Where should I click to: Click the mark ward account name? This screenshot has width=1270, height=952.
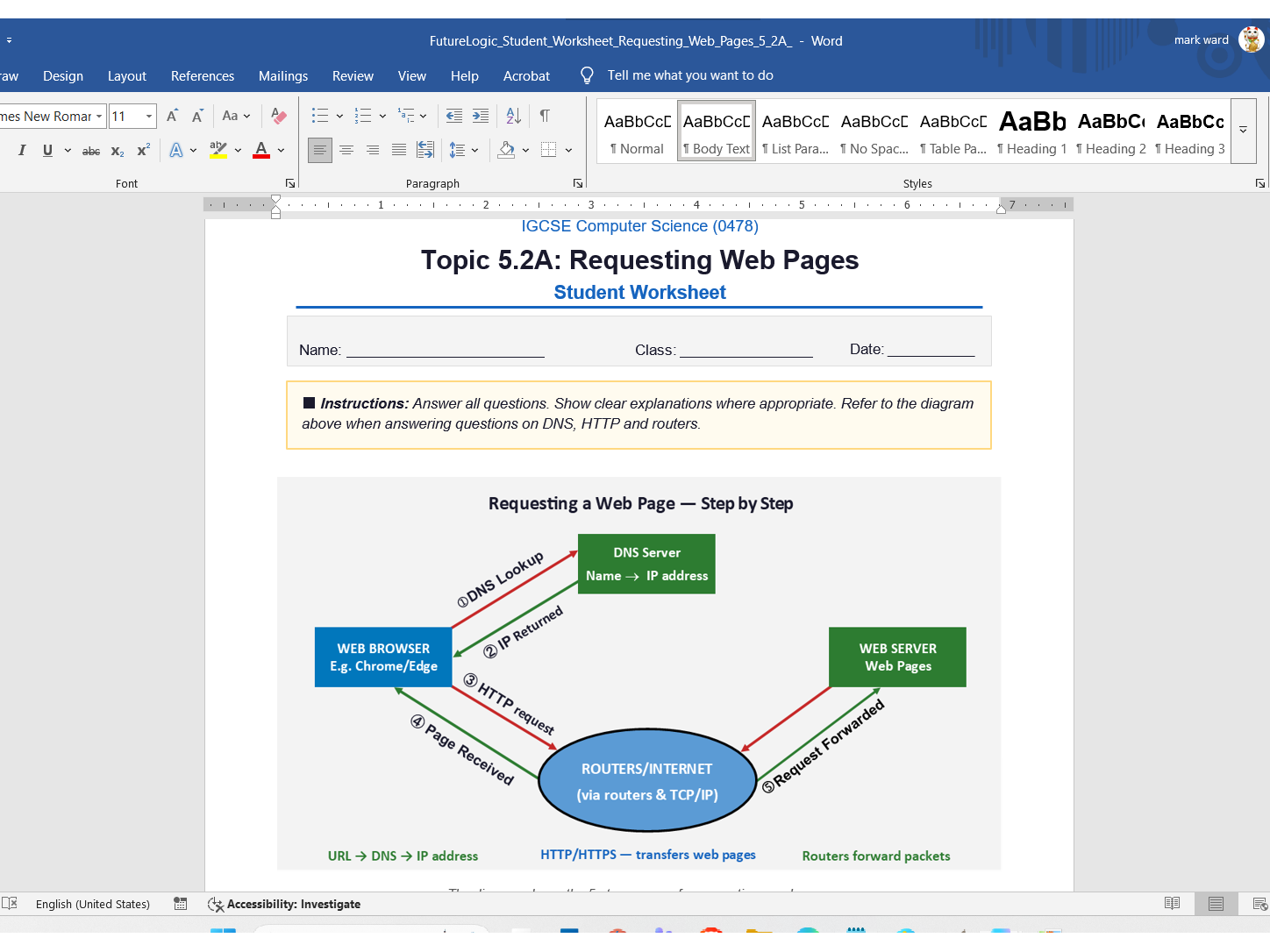1201,39
